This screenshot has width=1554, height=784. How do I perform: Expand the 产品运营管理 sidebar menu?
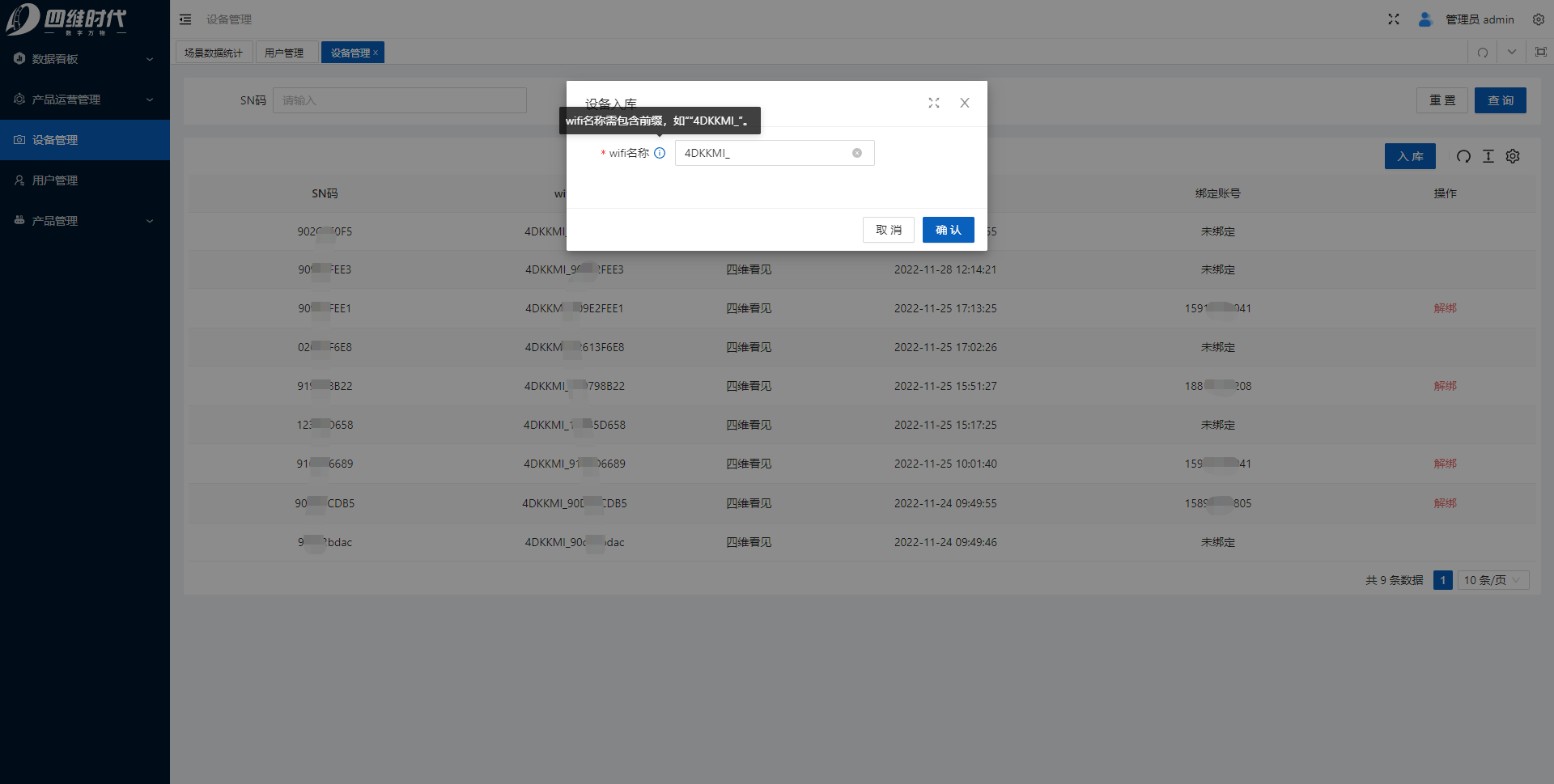pyautogui.click(x=84, y=100)
